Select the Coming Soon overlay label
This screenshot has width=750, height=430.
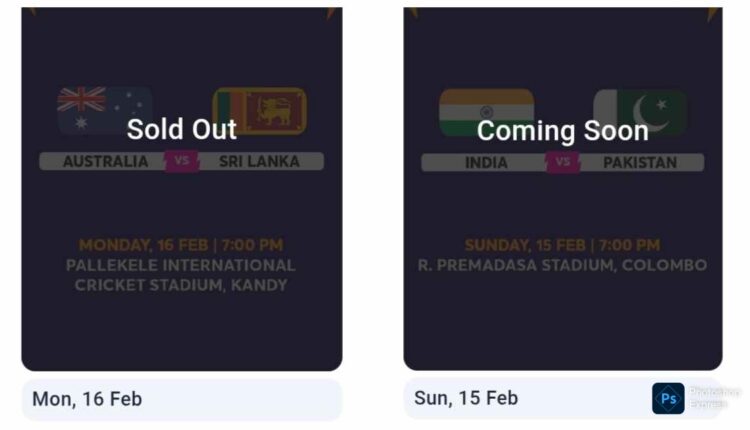coord(562,130)
